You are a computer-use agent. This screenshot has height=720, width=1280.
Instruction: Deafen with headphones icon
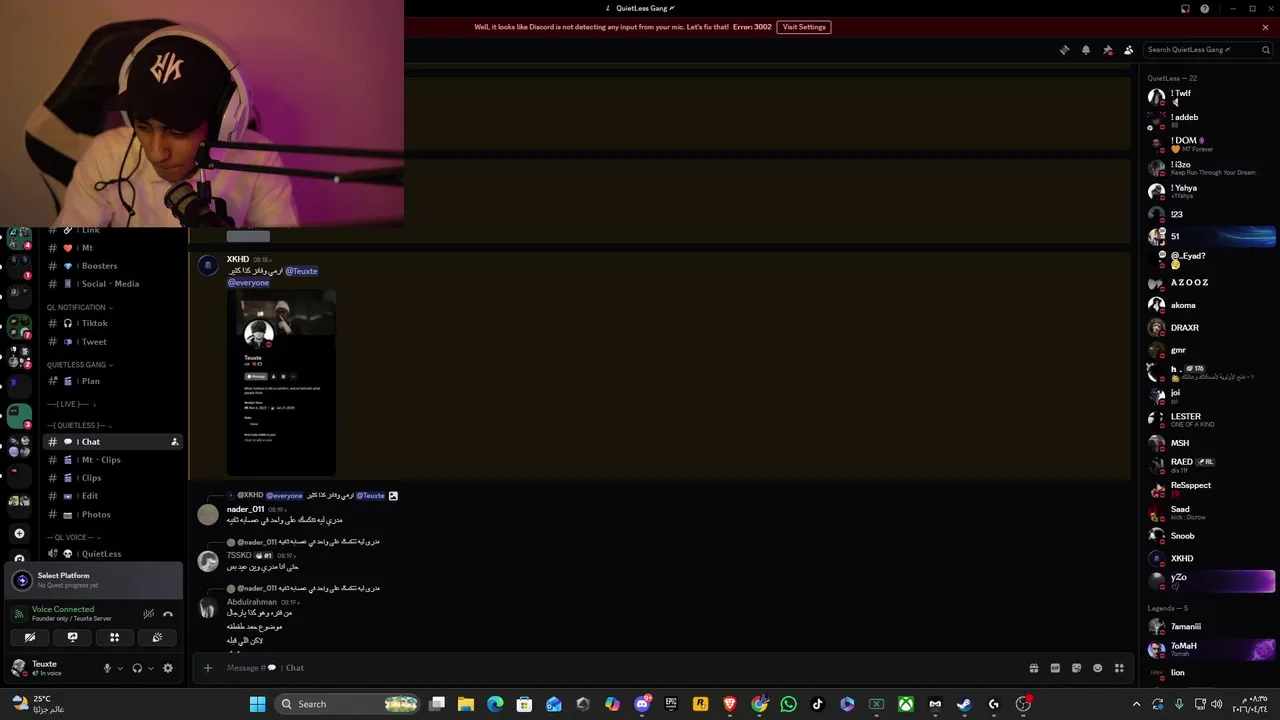tap(137, 668)
